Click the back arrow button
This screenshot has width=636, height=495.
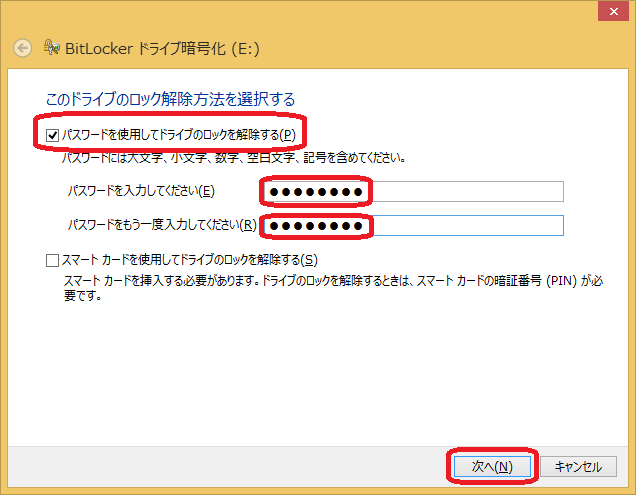tap(22, 49)
